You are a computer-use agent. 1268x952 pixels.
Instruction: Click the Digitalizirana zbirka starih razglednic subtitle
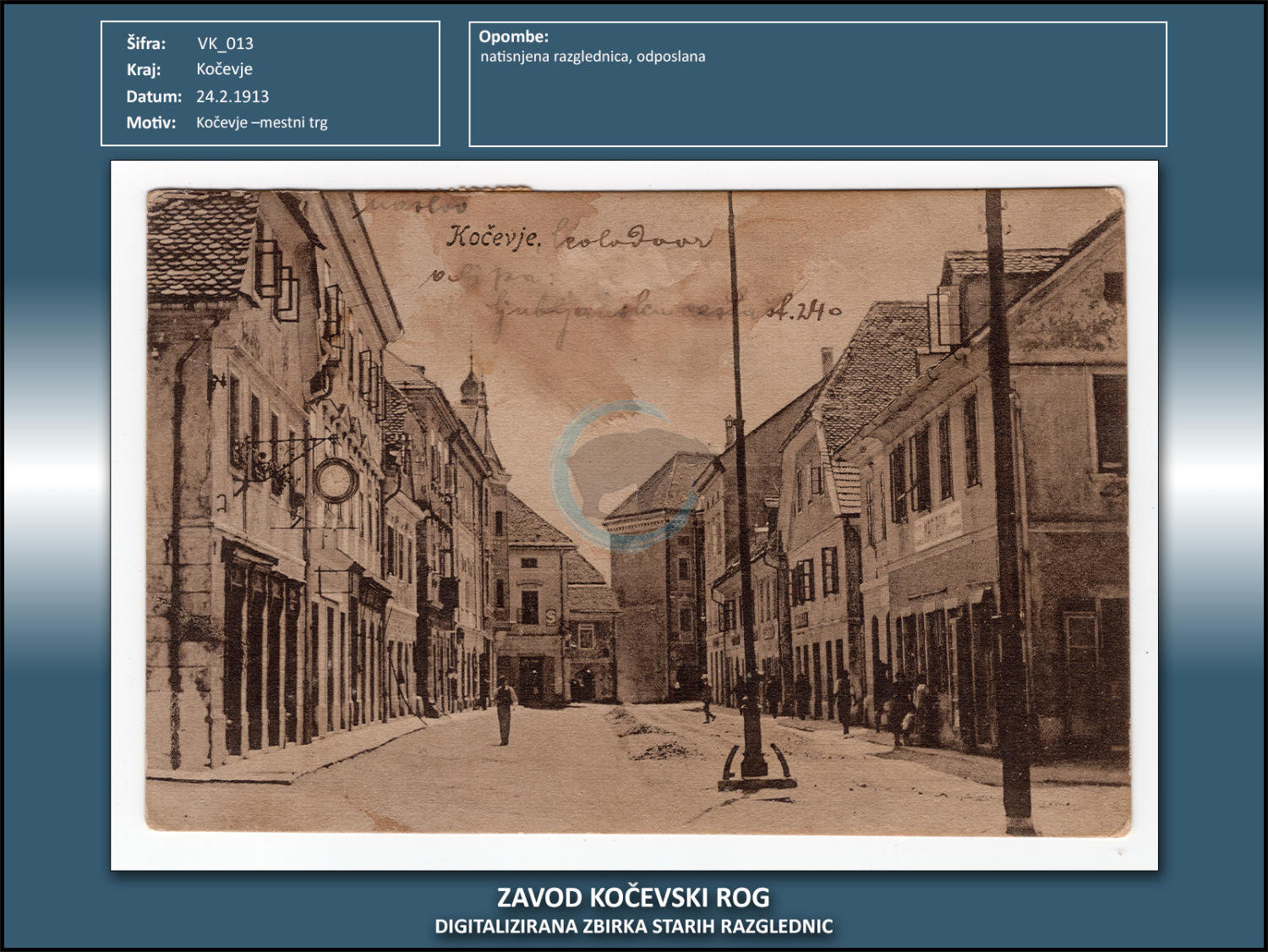coord(633,927)
